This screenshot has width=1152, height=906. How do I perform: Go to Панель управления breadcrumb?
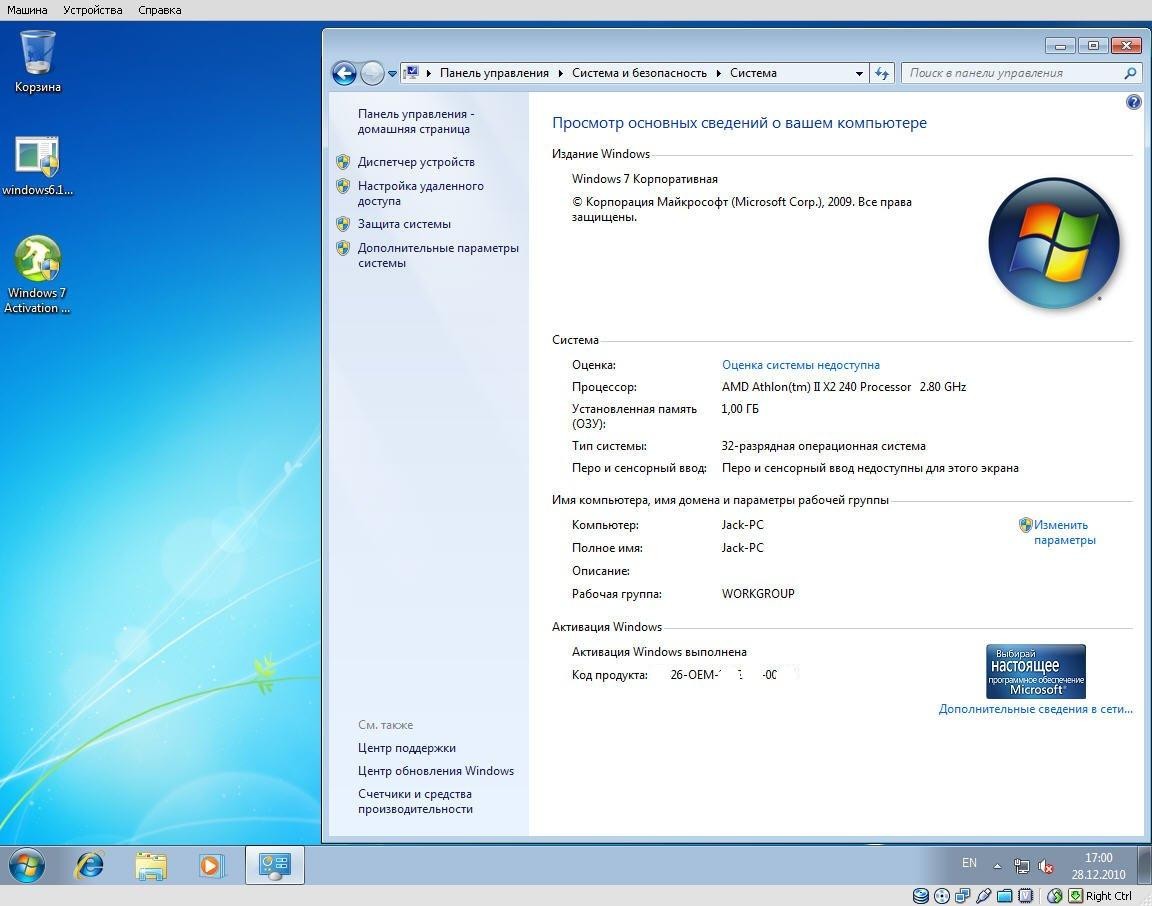click(494, 73)
